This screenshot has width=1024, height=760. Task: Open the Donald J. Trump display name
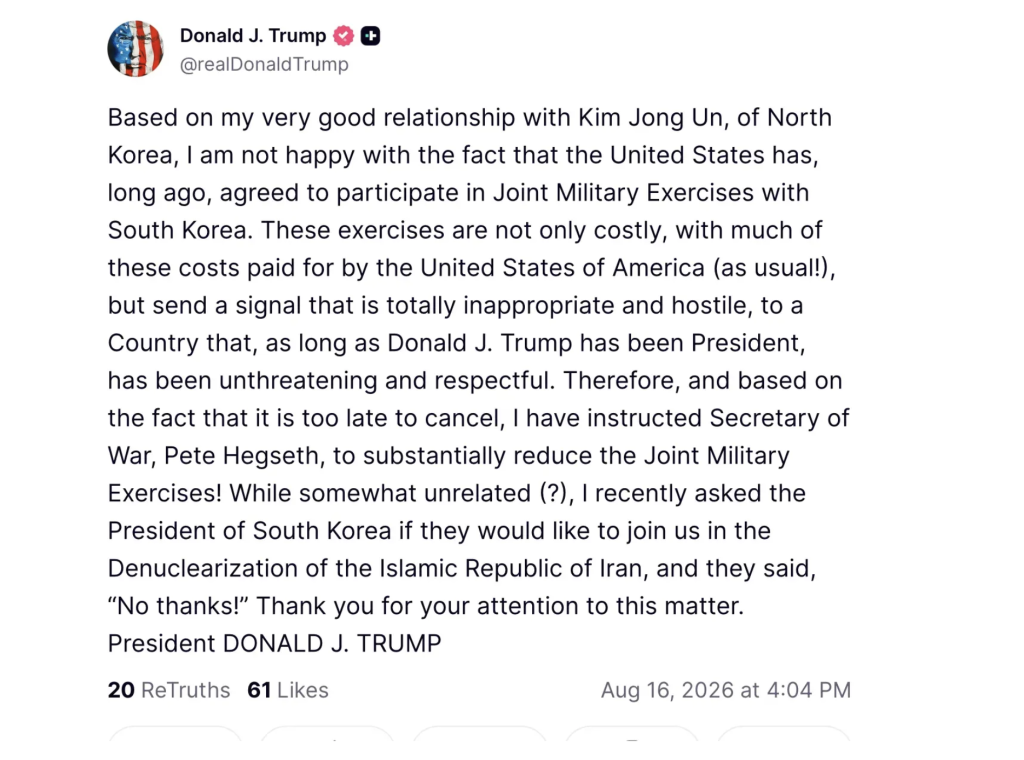click(x=253, y=35)
